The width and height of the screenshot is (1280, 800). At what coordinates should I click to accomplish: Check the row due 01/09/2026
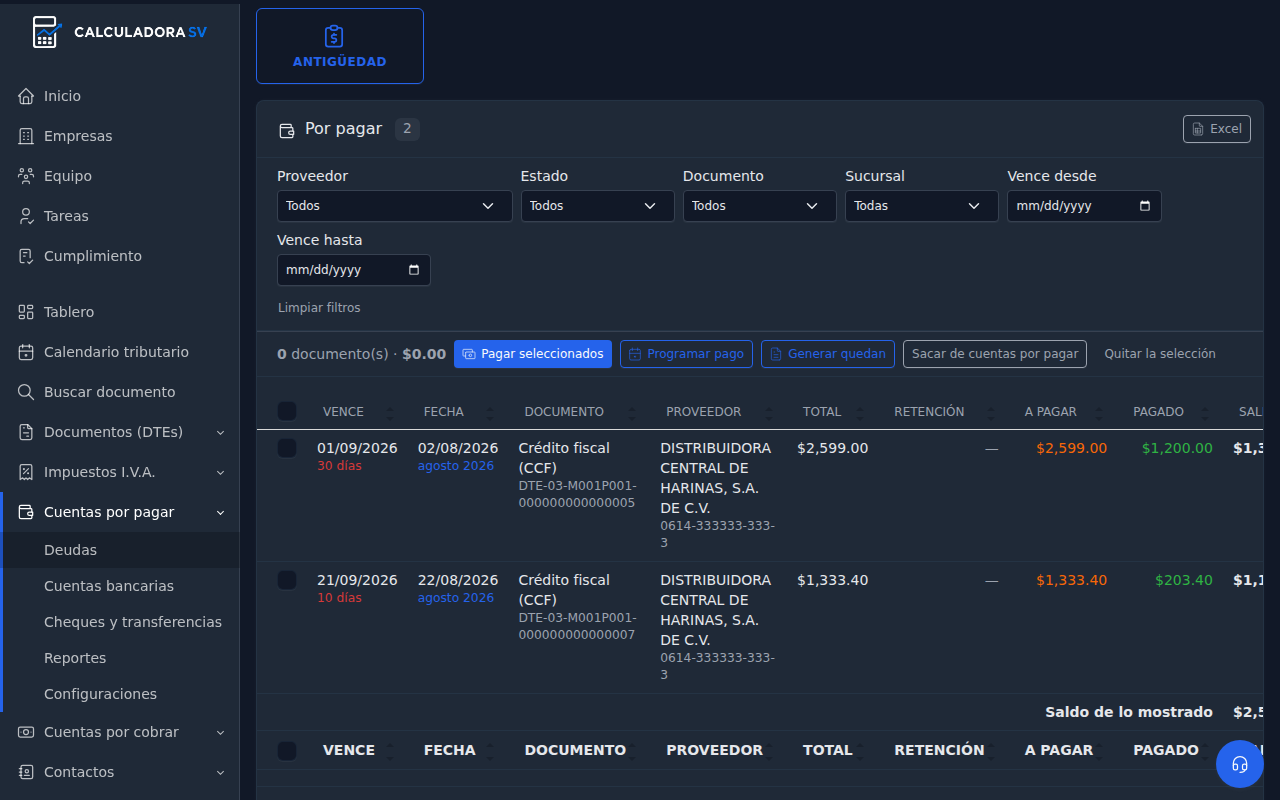(287, 448)
